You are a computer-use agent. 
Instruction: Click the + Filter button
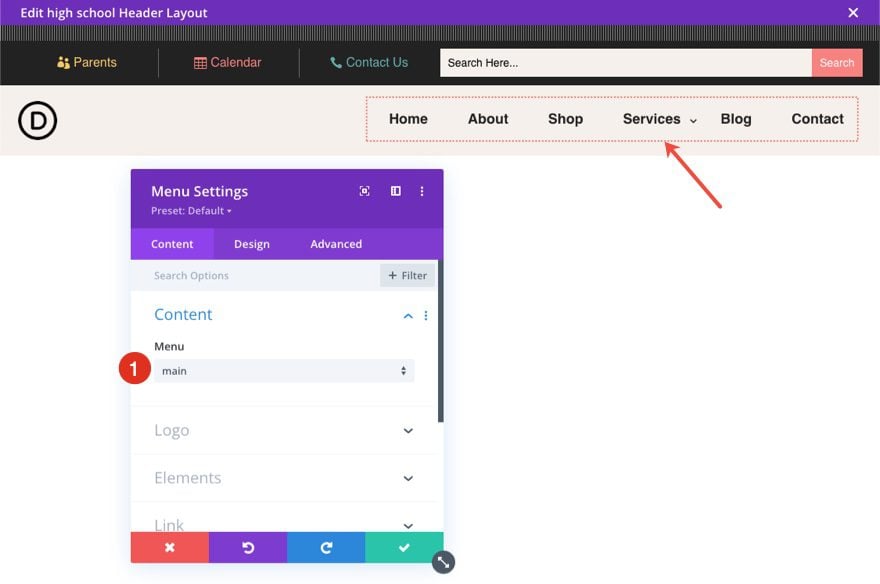(x=407, y=275)
